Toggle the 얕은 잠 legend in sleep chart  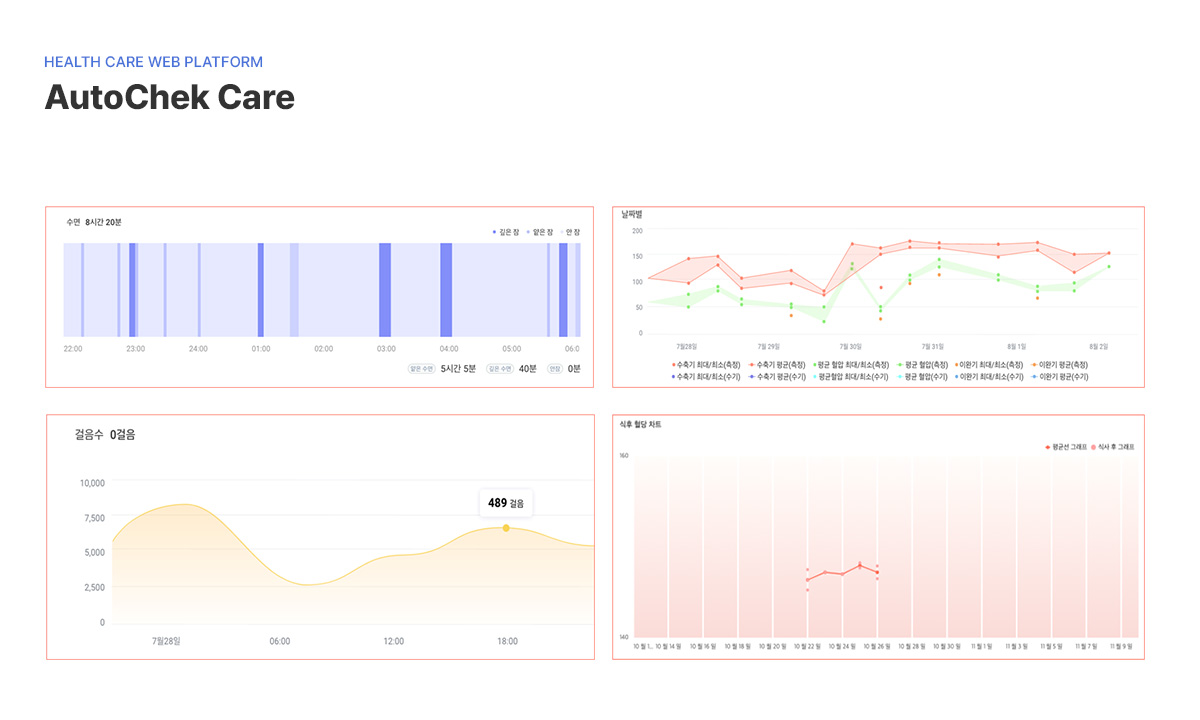pyautogui.click(x=540, y=232)
